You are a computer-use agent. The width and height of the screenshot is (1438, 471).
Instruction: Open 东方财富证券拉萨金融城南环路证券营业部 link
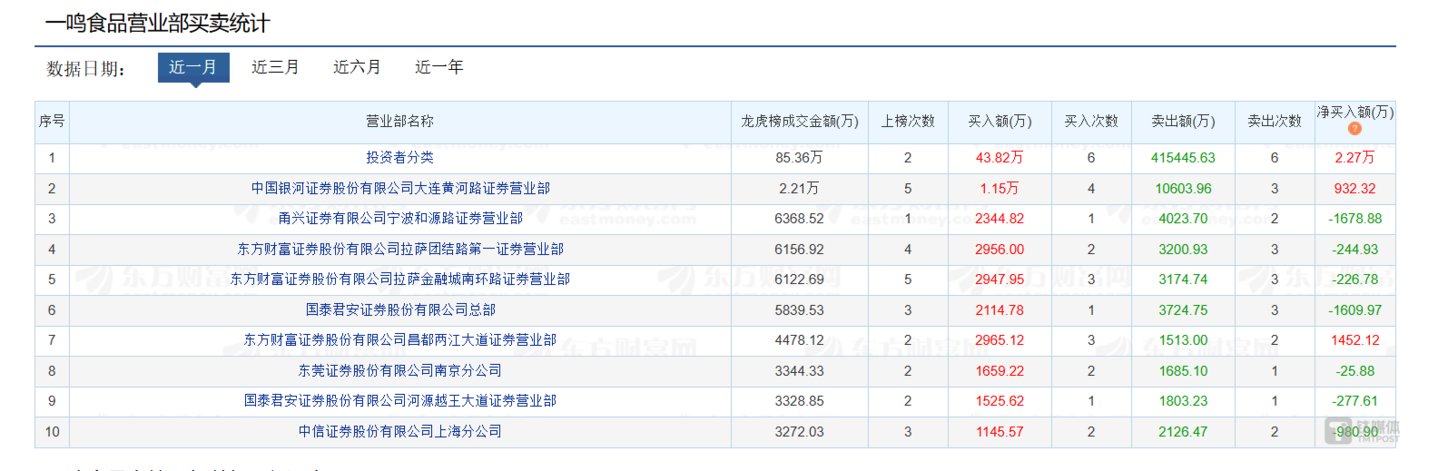pos(400,279)
